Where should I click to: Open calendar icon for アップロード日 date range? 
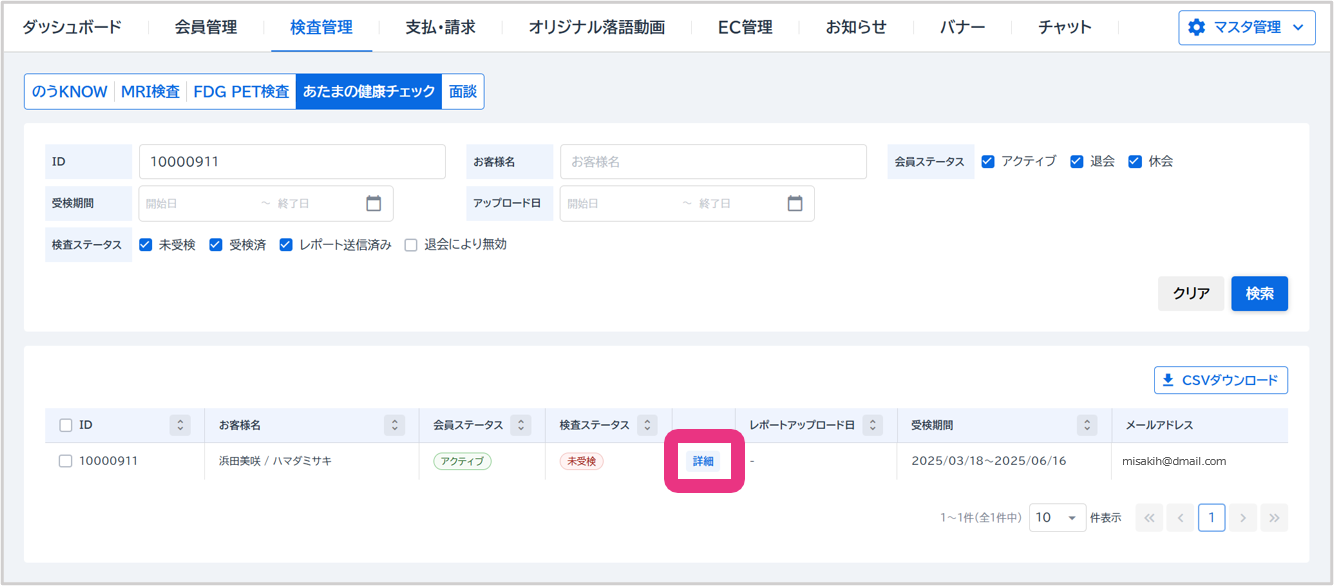coord(795,203)
